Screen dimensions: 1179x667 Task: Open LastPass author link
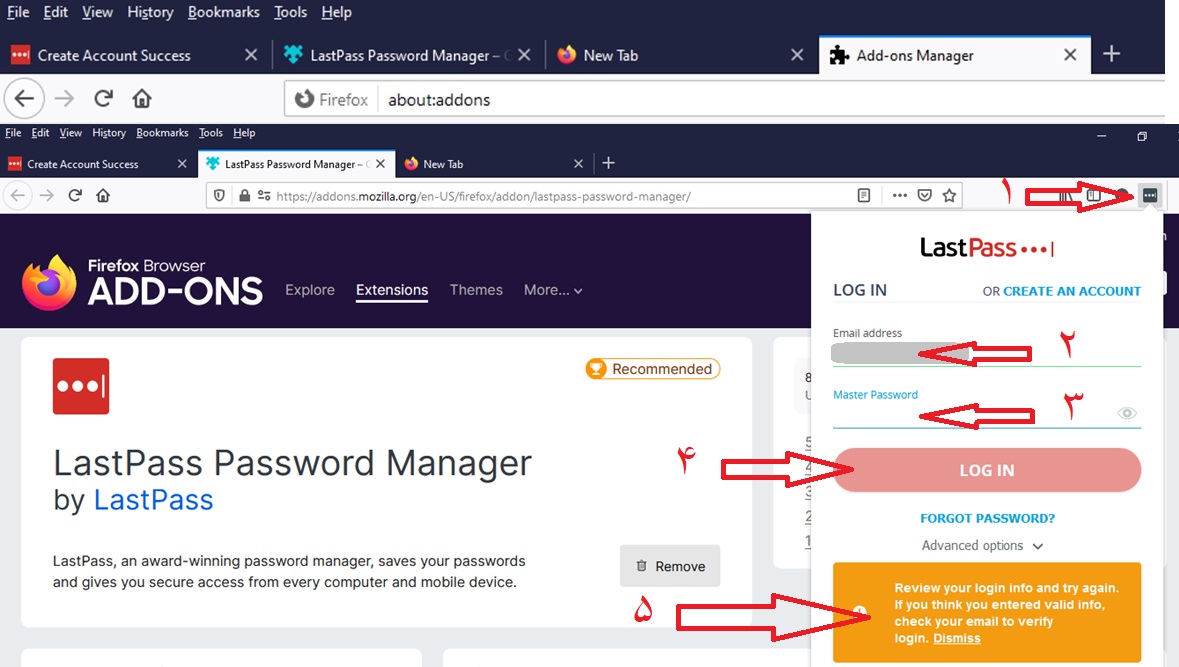click(x=153, y=500)
